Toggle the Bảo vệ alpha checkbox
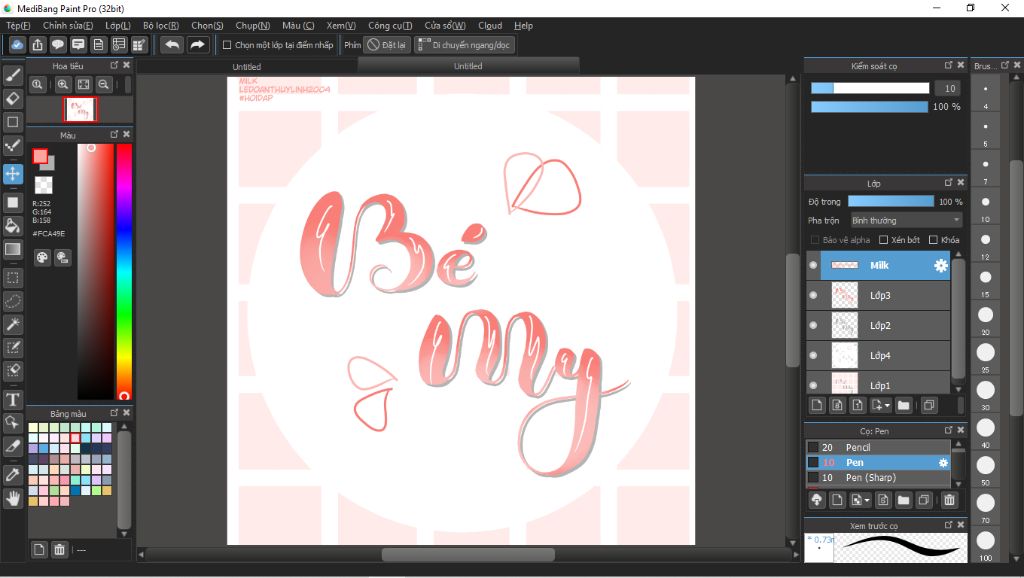The image size is (1024, 578). click(814, 240)
